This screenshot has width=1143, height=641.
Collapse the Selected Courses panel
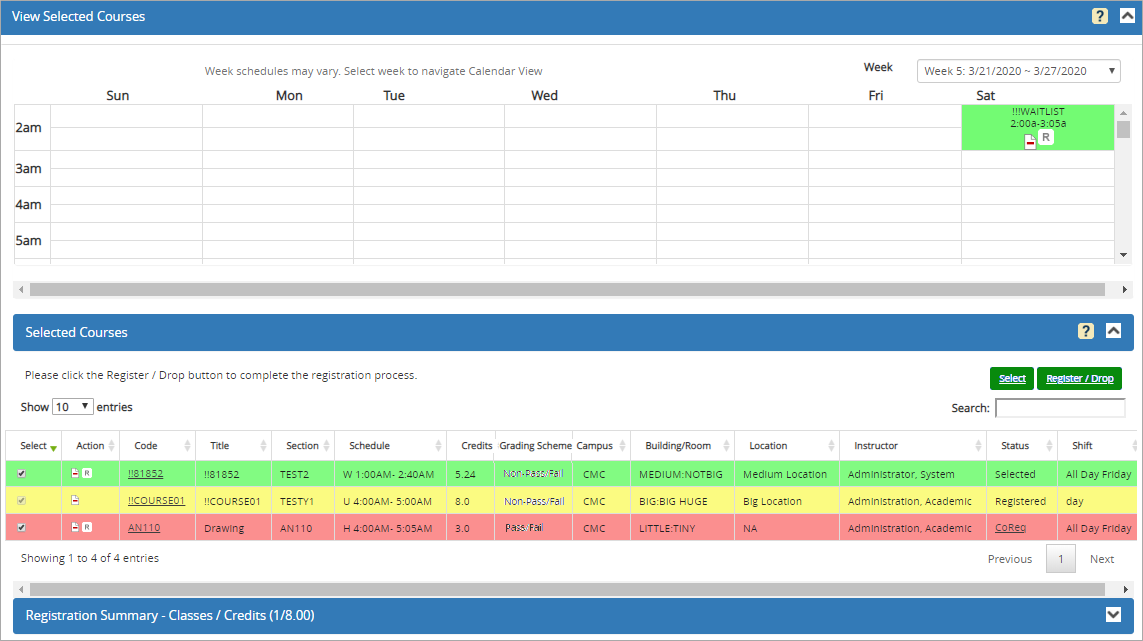(x=1113, y=332)
